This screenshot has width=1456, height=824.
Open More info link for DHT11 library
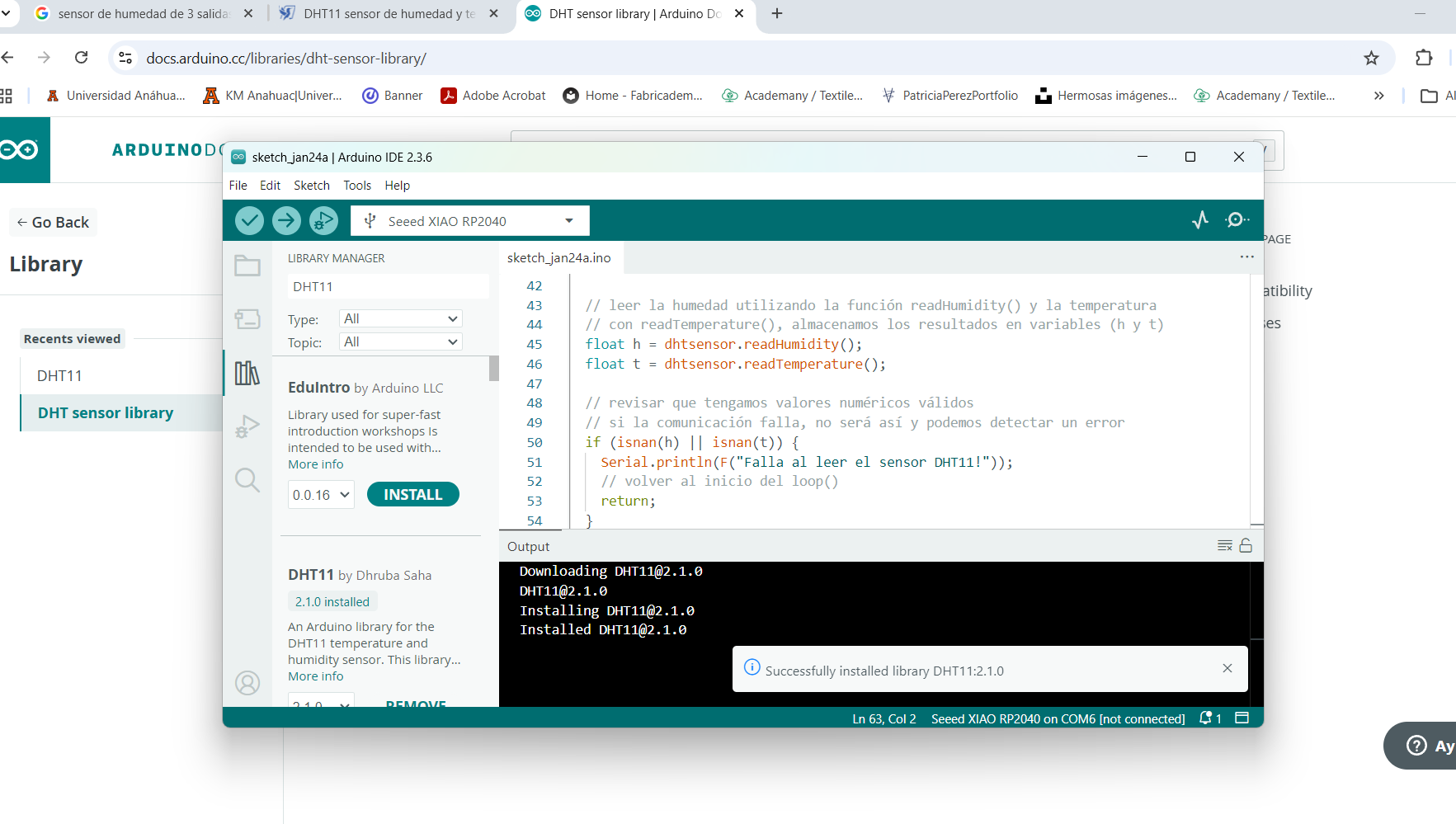[315, 676]
